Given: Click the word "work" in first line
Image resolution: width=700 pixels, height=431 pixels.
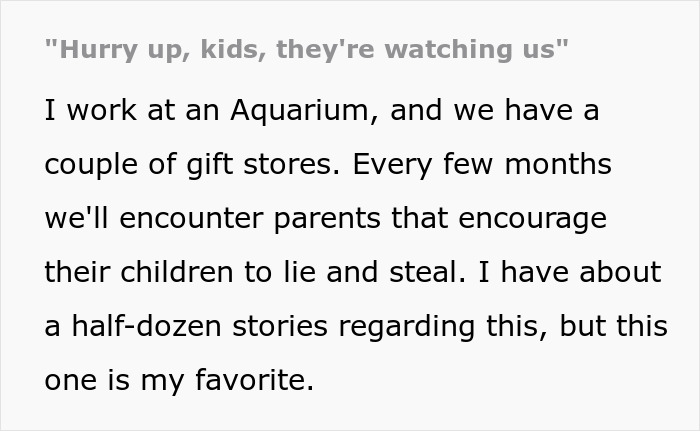Looking at the screenshot, I should pos(105,111).
